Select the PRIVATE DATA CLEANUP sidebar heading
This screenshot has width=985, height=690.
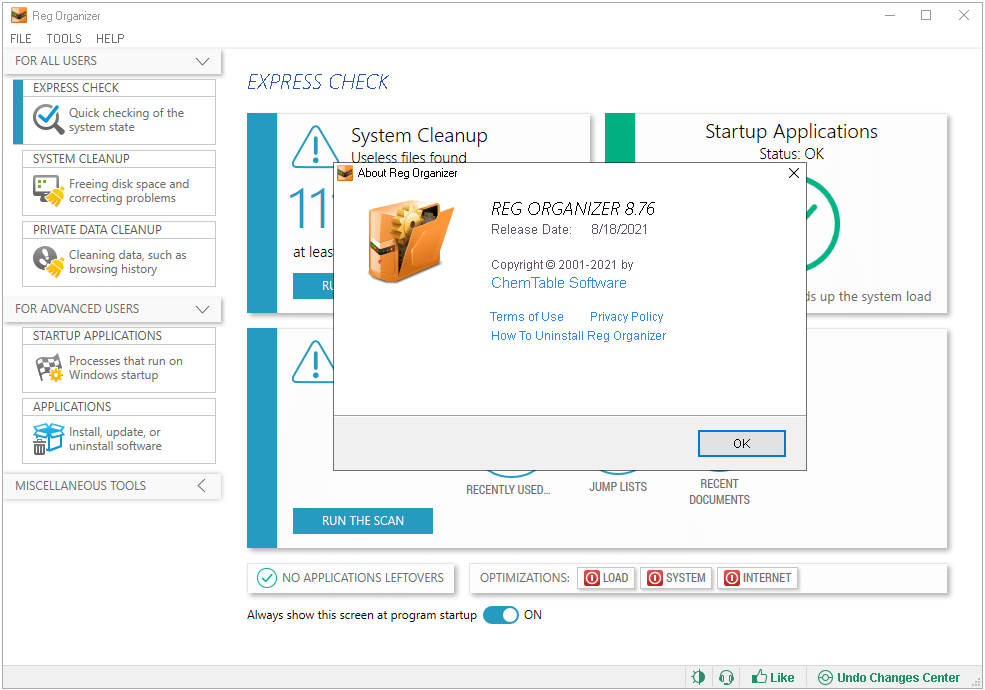(x=97, y=229)
